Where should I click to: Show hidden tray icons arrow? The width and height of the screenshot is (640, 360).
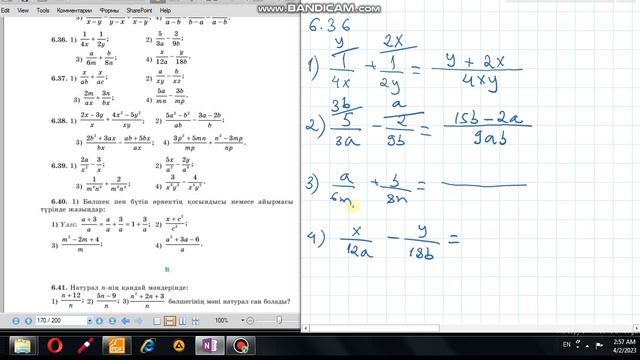pos(587,346)
